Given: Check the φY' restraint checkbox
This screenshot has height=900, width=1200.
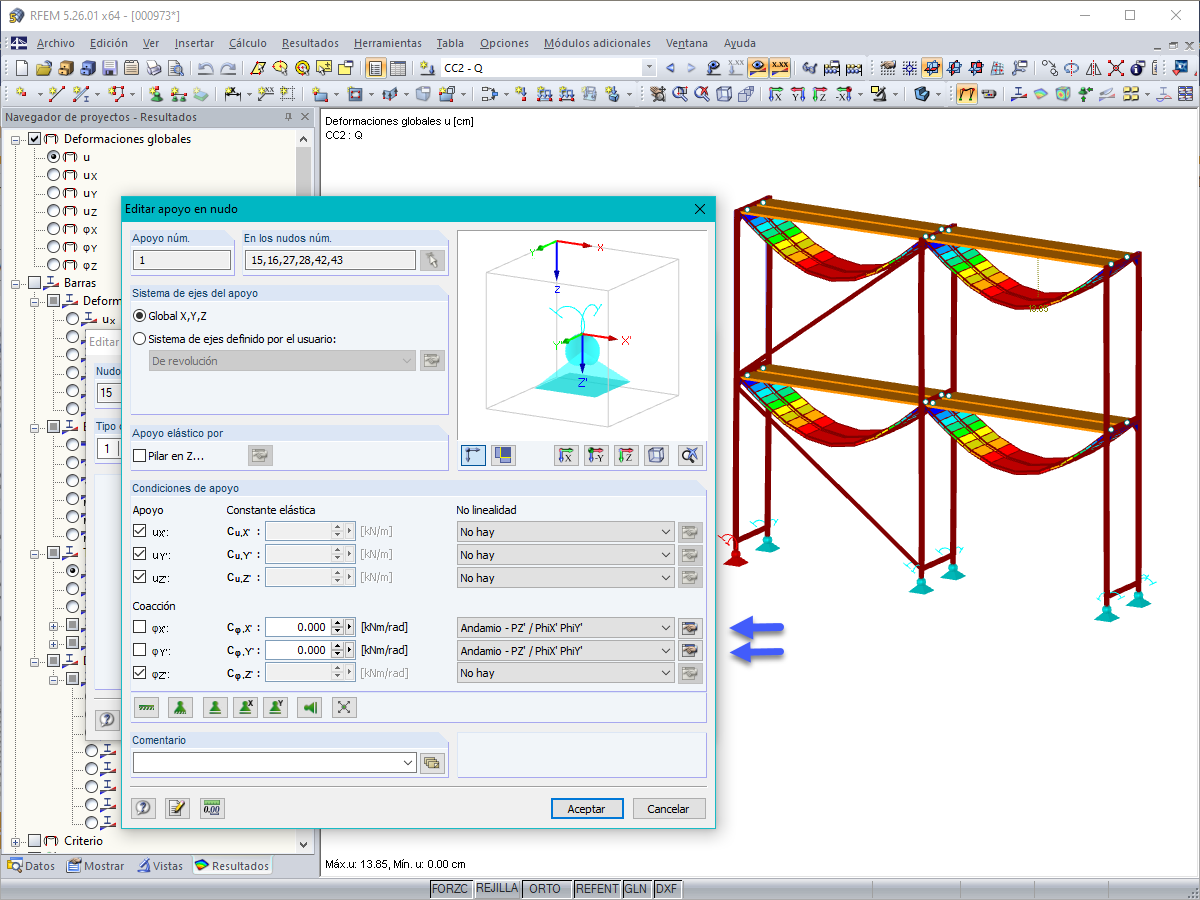Looking at the screenshot, I should click(x=140, y=650).
